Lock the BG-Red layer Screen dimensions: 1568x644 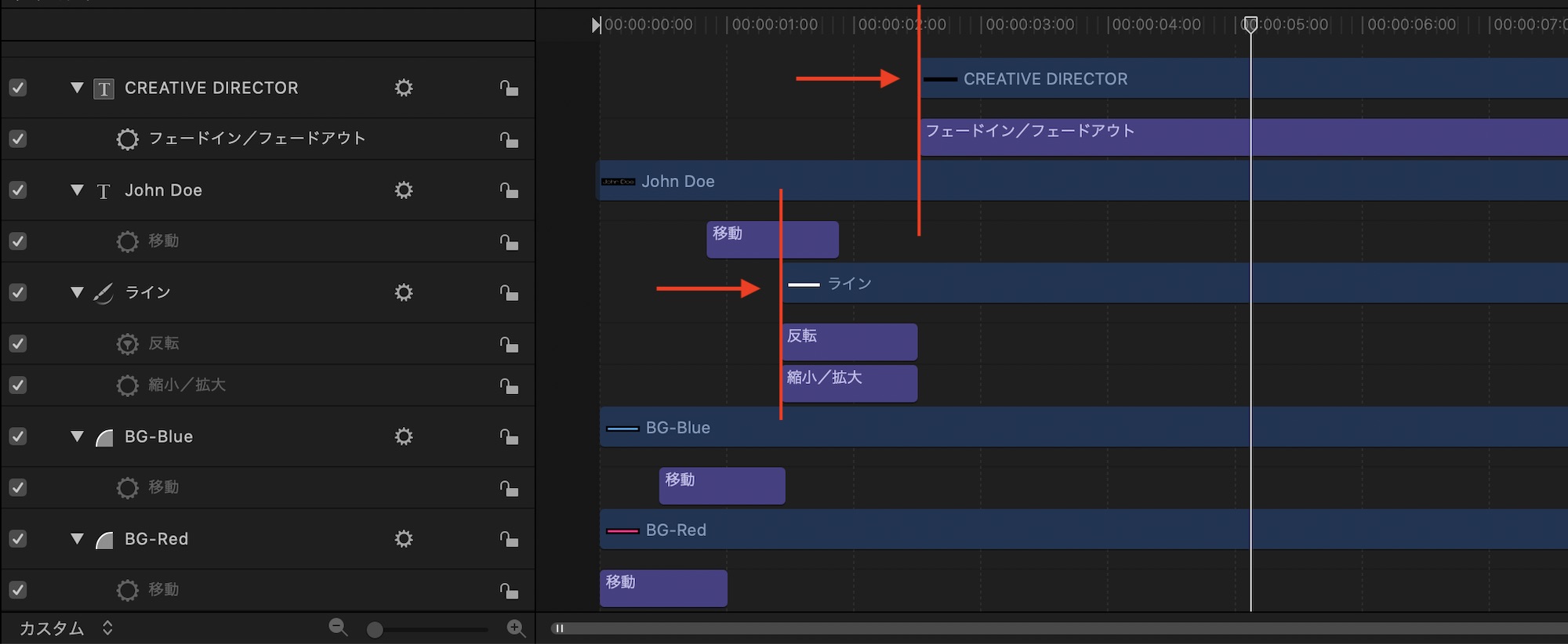click(x=510, y=539)
